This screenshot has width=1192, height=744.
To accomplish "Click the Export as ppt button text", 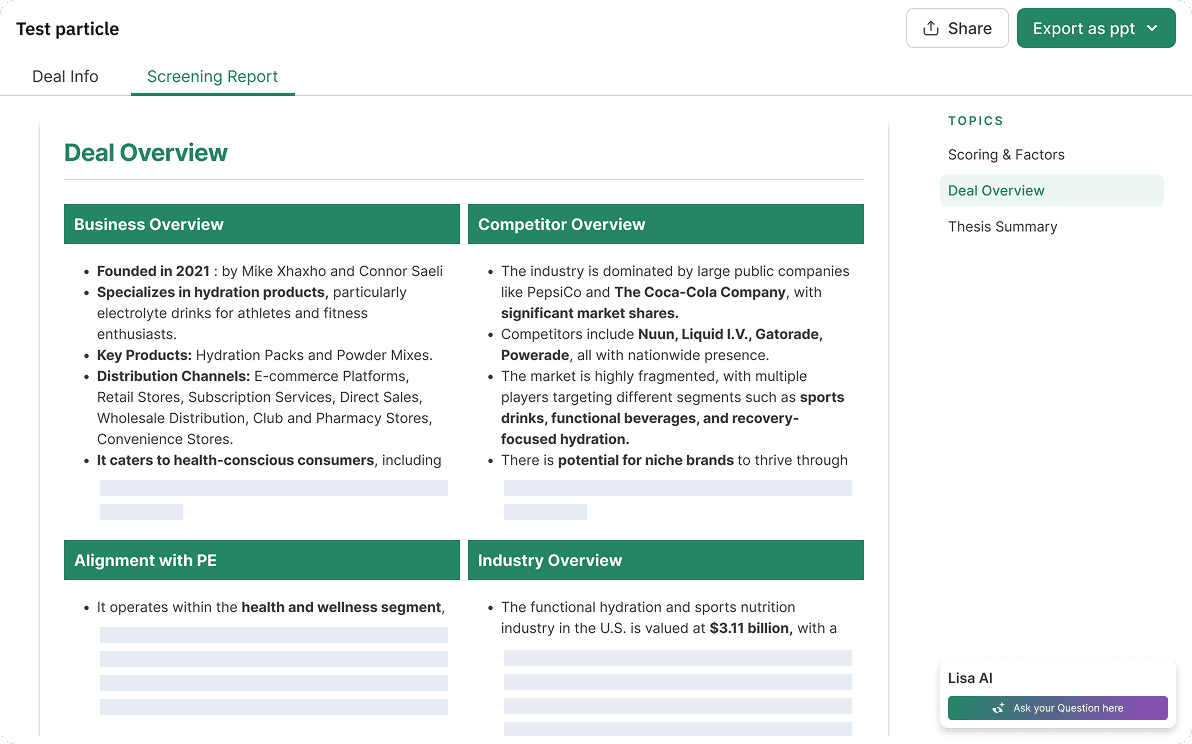I will coord(1083,28).
